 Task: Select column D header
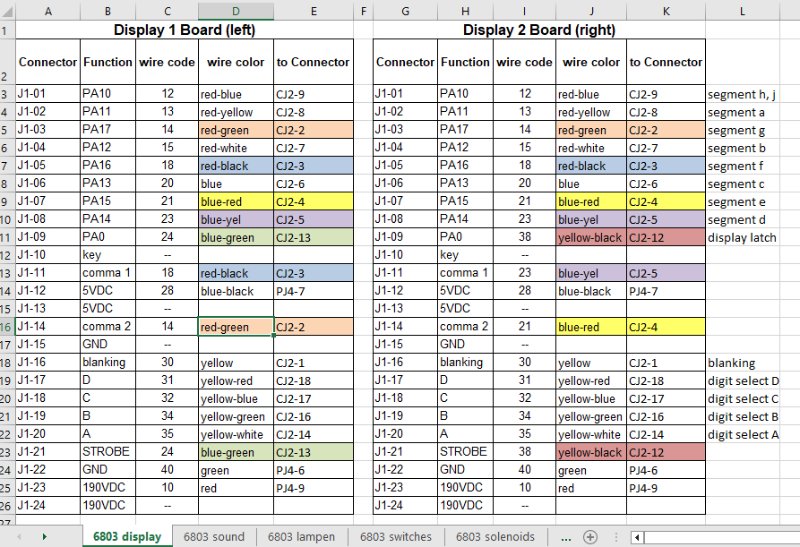(235, 11)
